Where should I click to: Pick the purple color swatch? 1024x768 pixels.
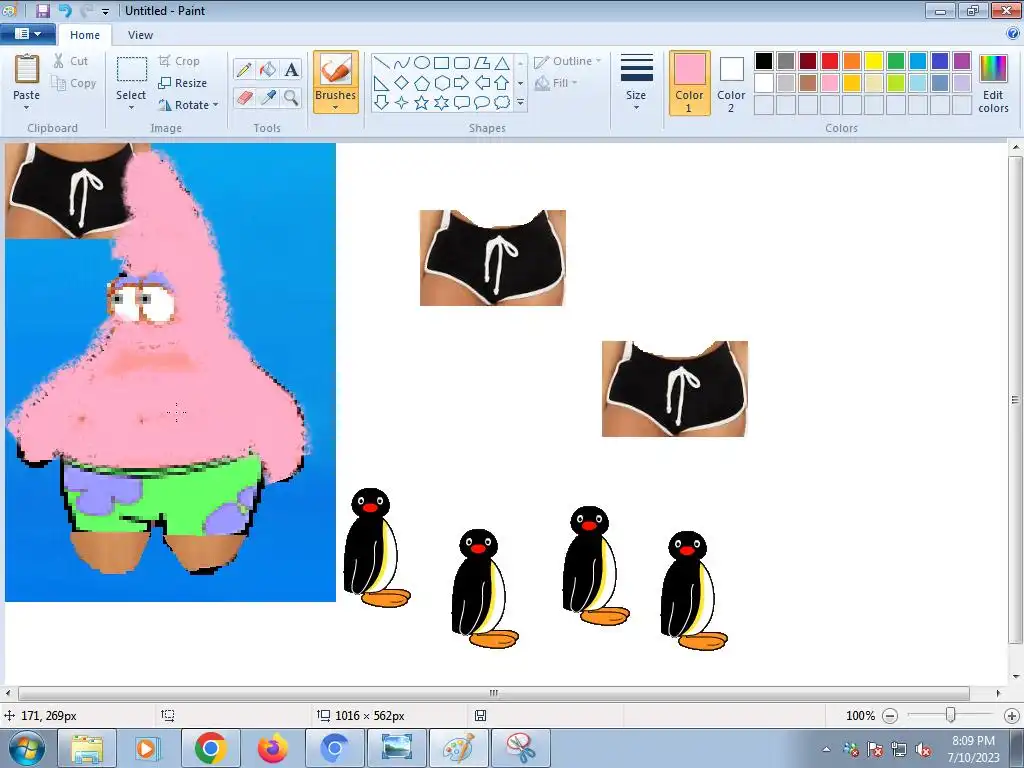pos(962,61)
